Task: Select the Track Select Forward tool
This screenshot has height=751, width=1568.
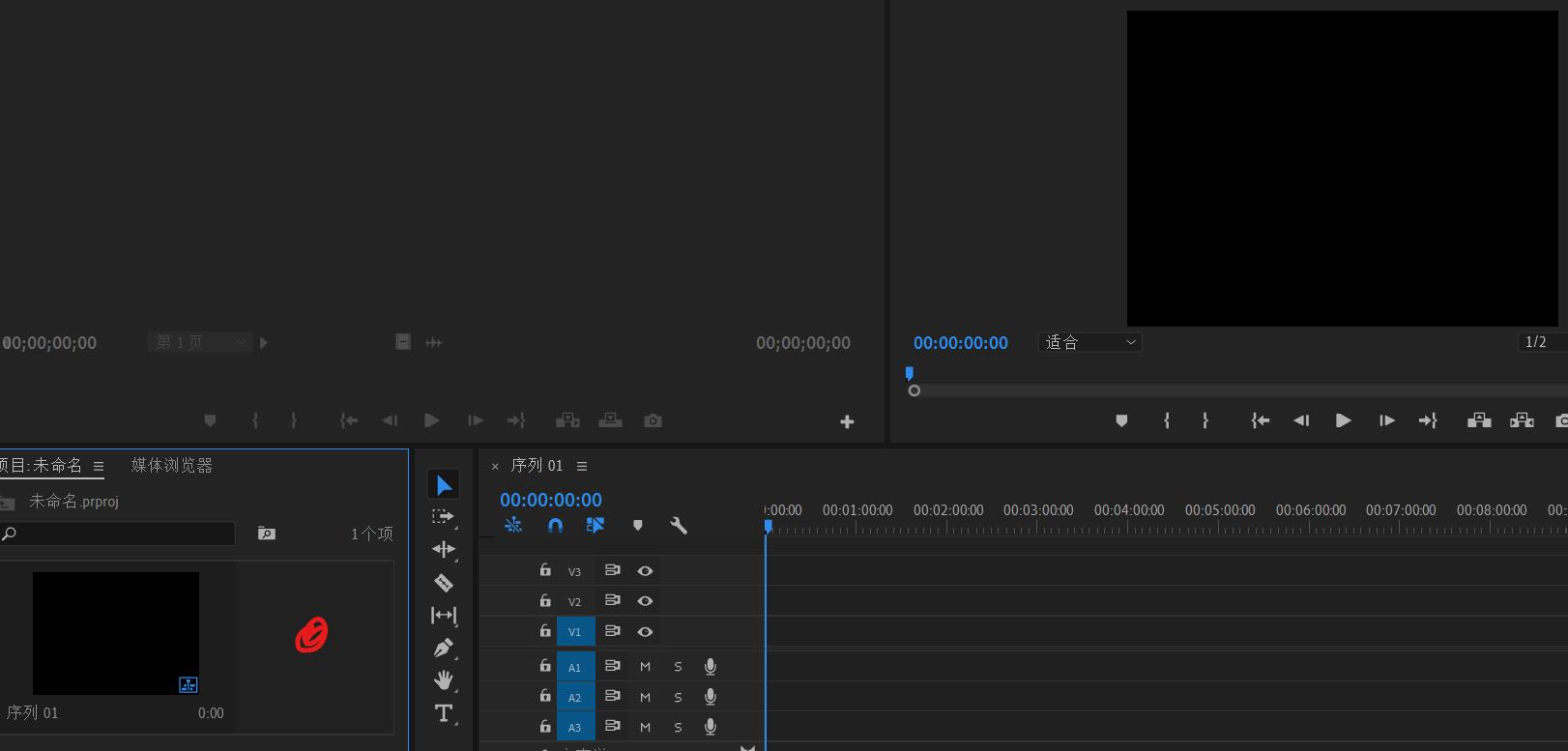Action: (x=443, y=517)
